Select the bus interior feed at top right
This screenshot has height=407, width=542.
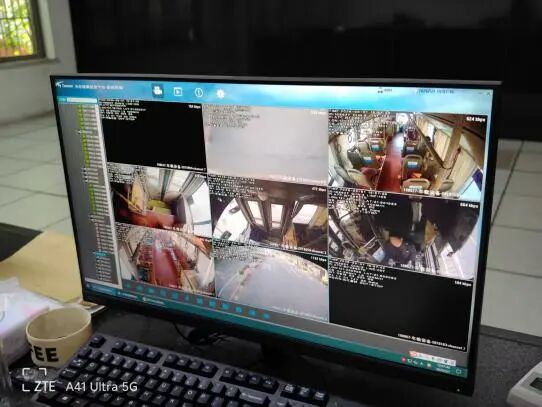[x=406, y=154]
